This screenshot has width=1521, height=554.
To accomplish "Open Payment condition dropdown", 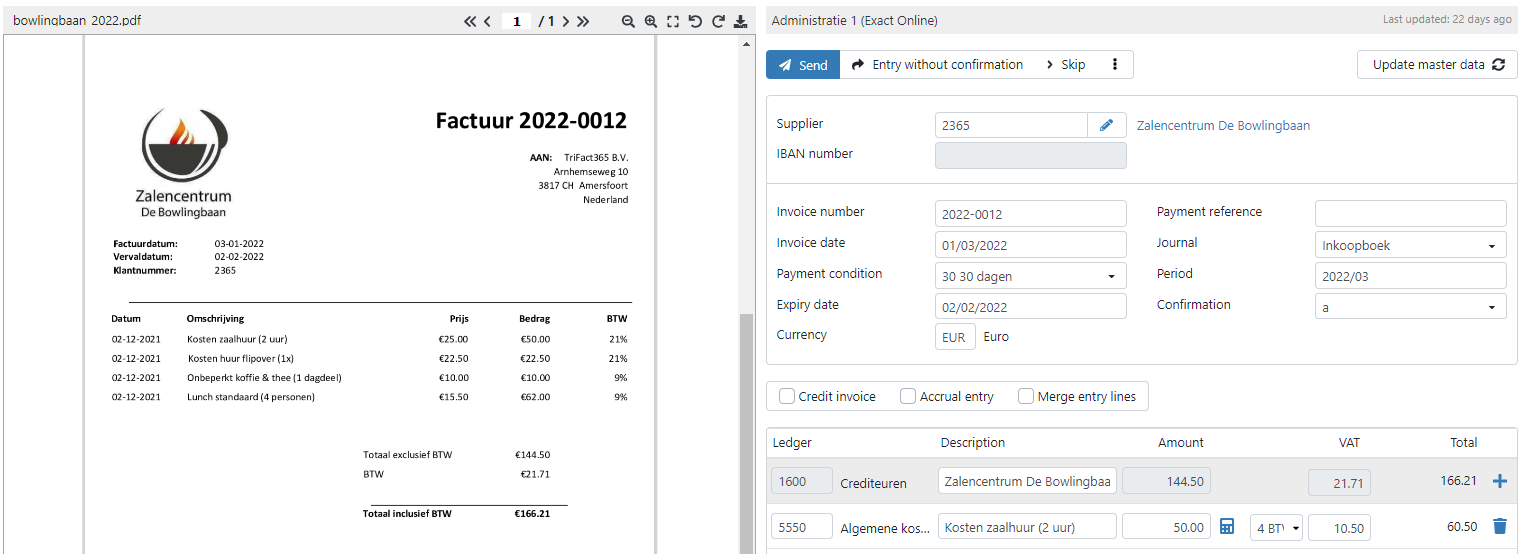I will (x=1030, y=276).
